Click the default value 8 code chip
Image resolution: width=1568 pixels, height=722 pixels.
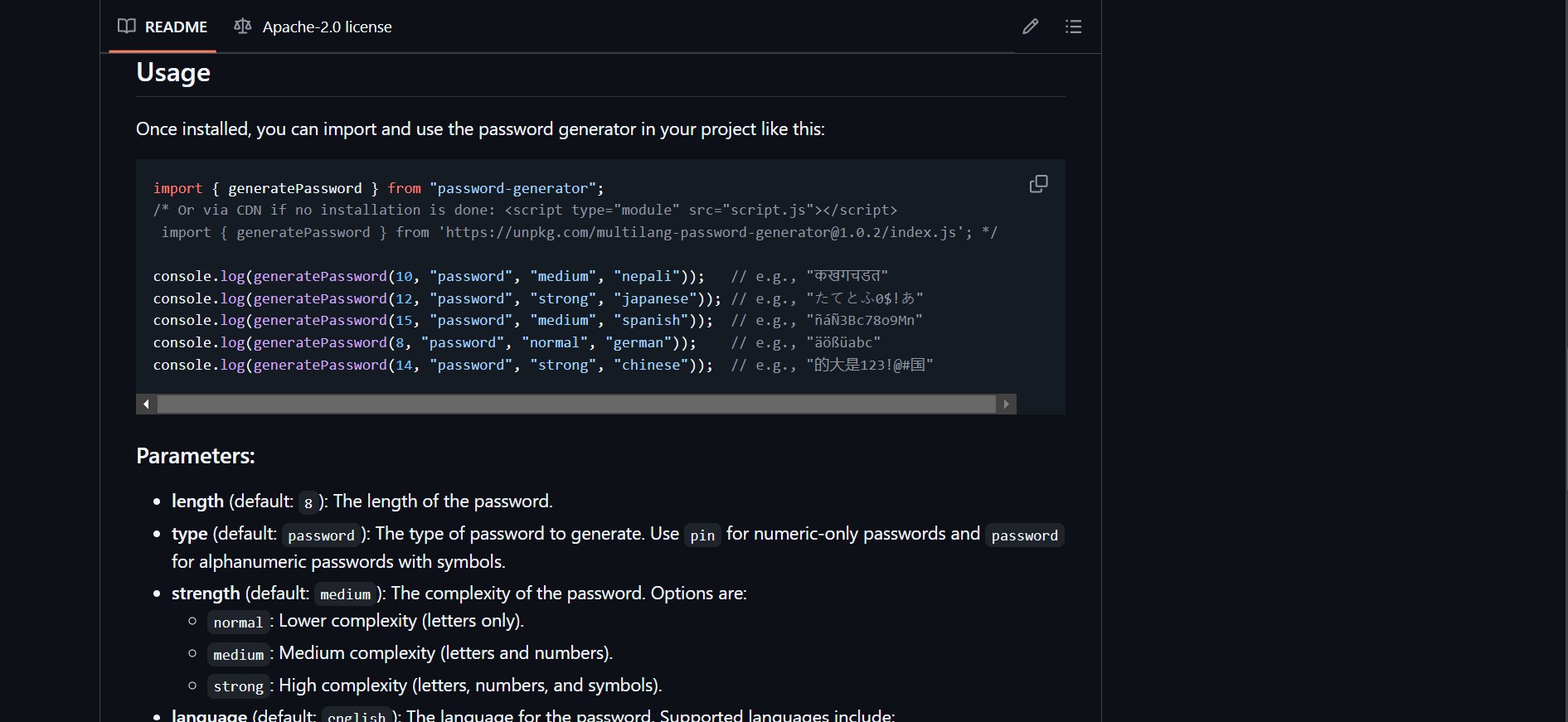point(308,502)
